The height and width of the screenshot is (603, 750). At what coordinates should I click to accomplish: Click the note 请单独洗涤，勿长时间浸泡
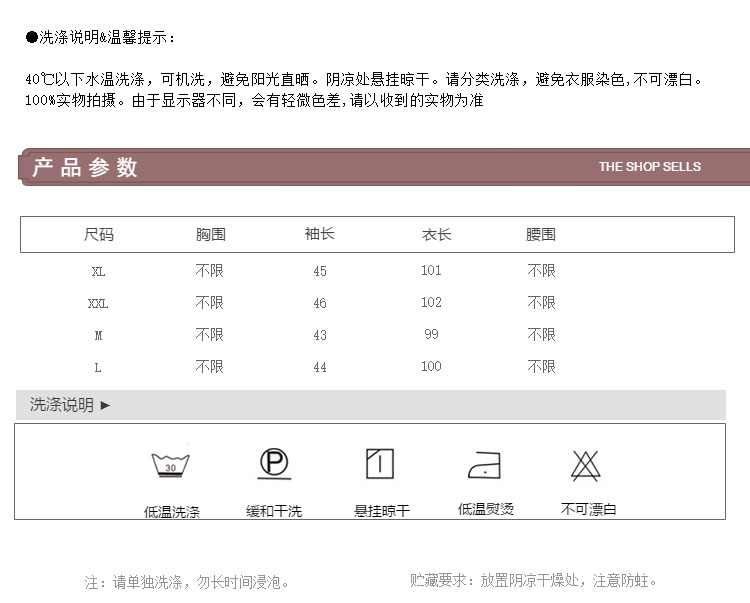[x=187, y=582]
